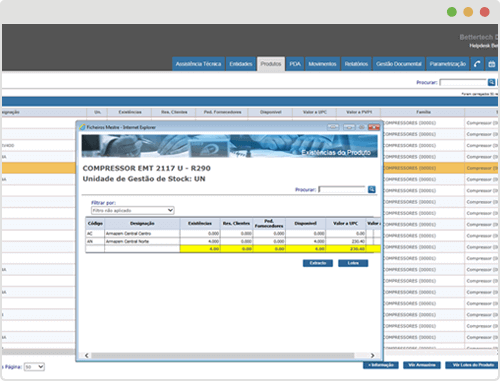Switch to the Produtos tab
The width and height of the screenshot is (500, 381).
pos(271,64)
